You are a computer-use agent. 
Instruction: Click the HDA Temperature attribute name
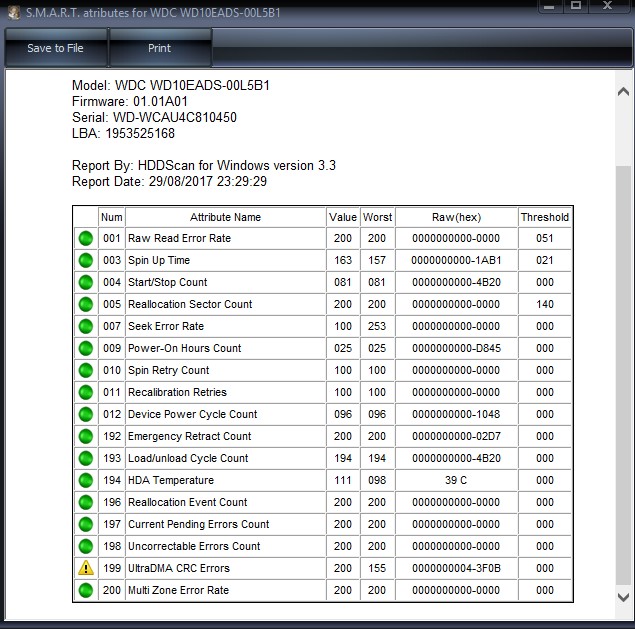[x=171, y=480]
